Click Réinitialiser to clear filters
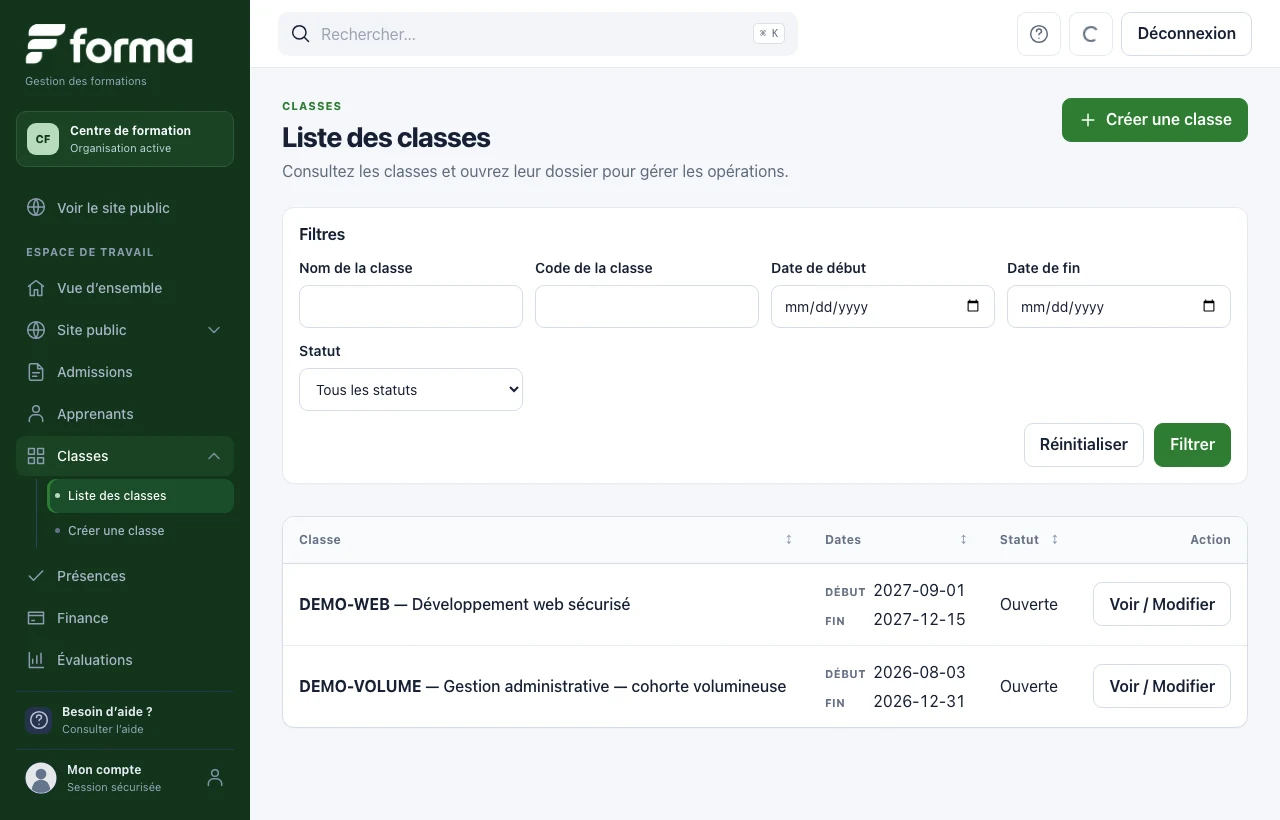This screenshot has width=1280, height=820. (x=1084, y=445)
